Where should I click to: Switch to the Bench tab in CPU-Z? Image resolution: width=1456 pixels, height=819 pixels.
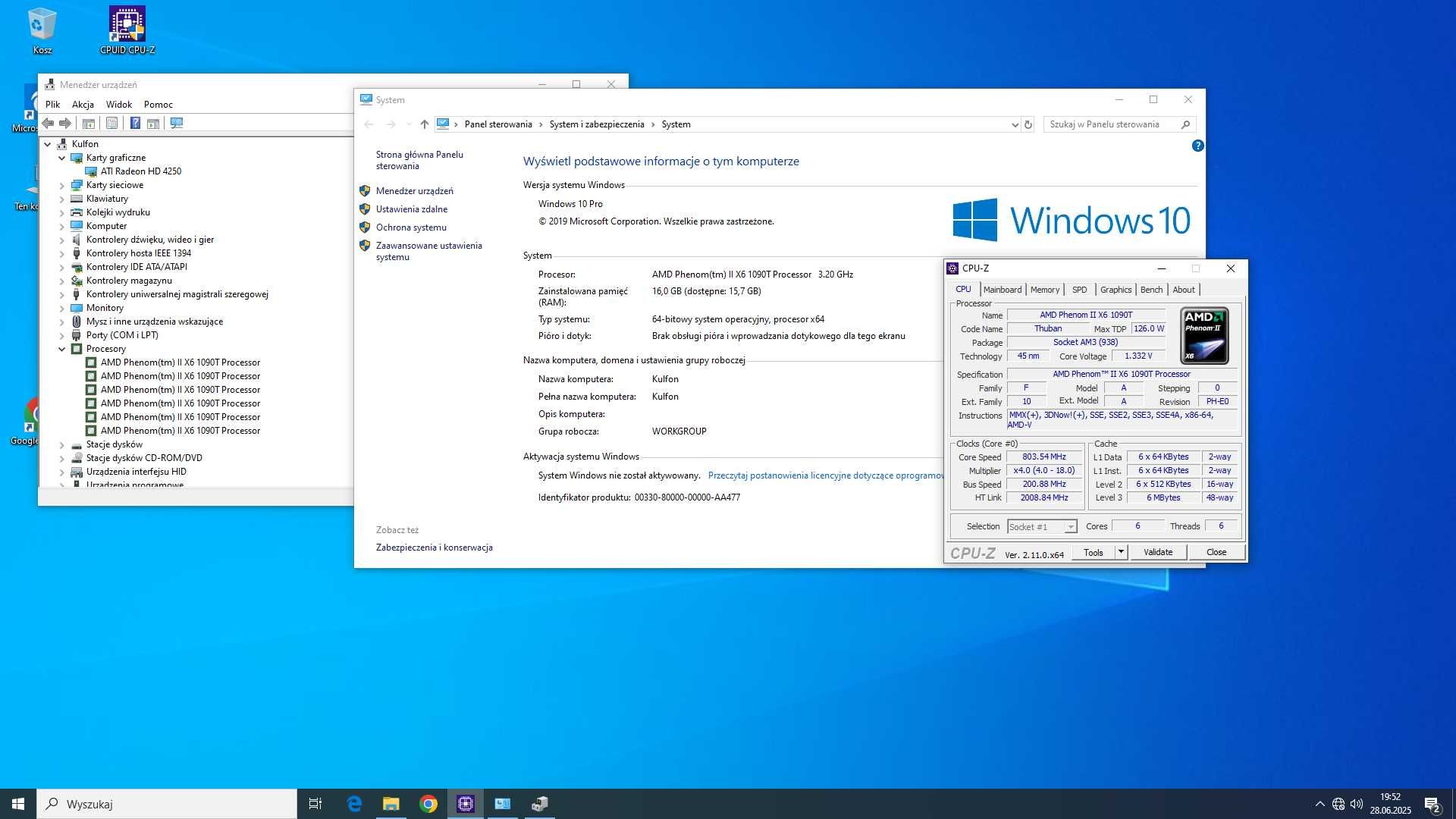(x=1151, y=290)
